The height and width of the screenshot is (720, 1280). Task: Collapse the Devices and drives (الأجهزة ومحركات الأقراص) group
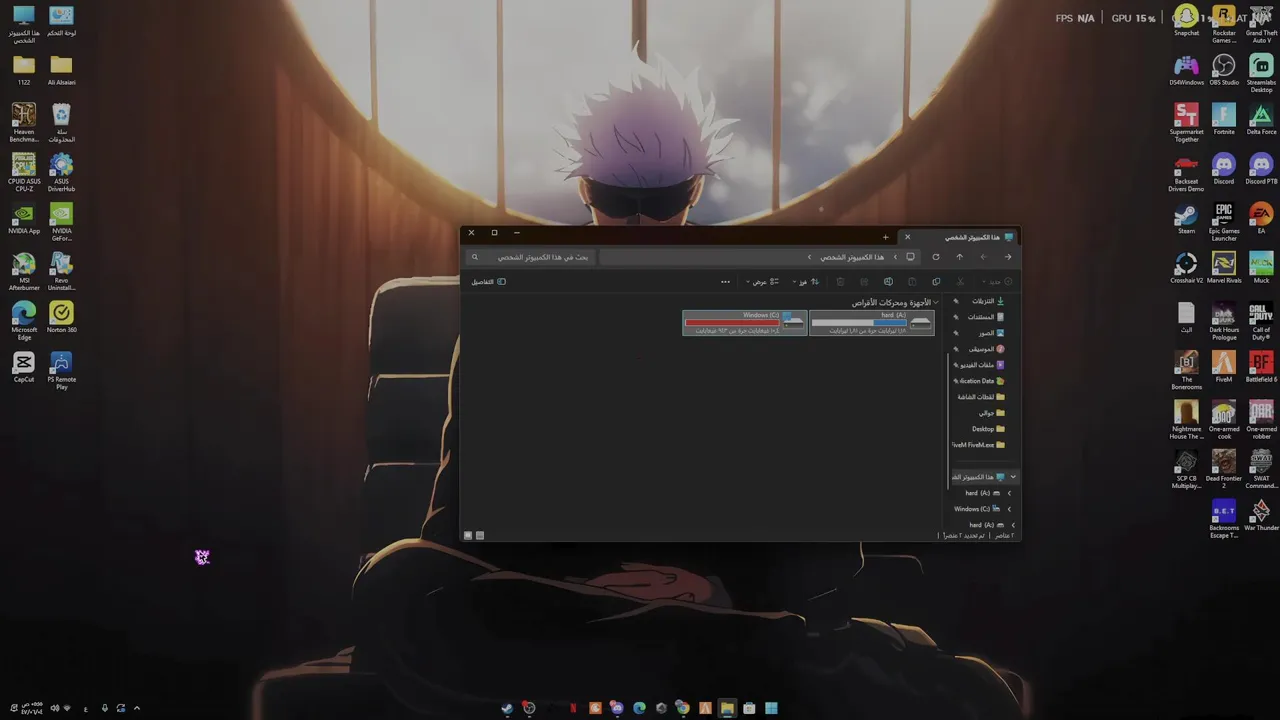(936, 302)
